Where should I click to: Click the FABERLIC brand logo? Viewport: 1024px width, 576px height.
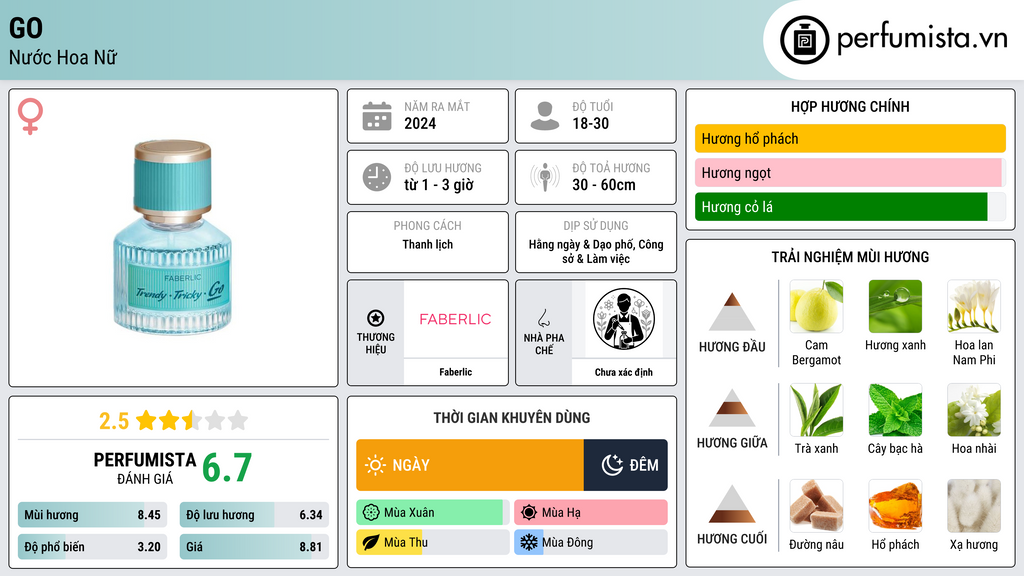[455, 319]
